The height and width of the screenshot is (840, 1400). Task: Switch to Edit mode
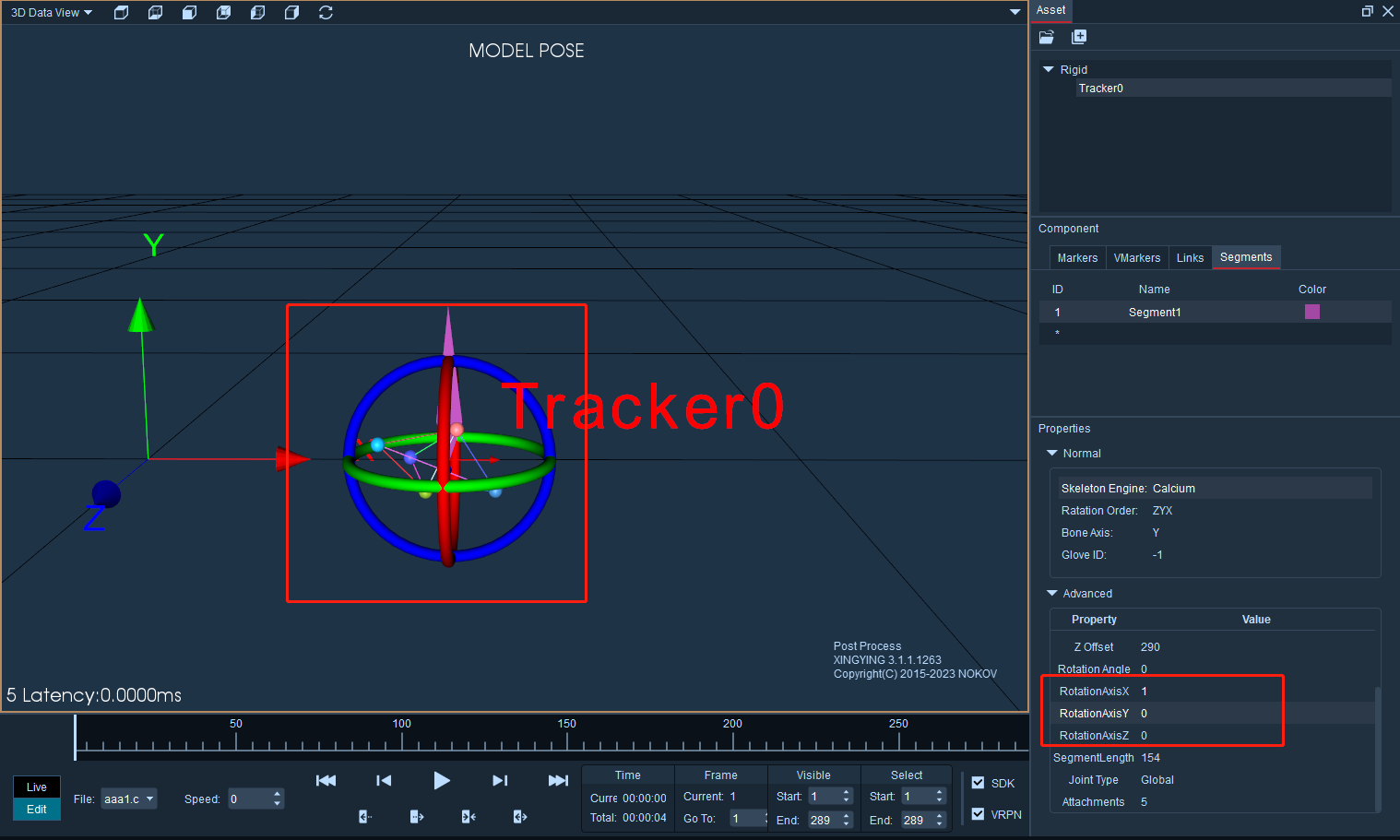tap(37, 809)
